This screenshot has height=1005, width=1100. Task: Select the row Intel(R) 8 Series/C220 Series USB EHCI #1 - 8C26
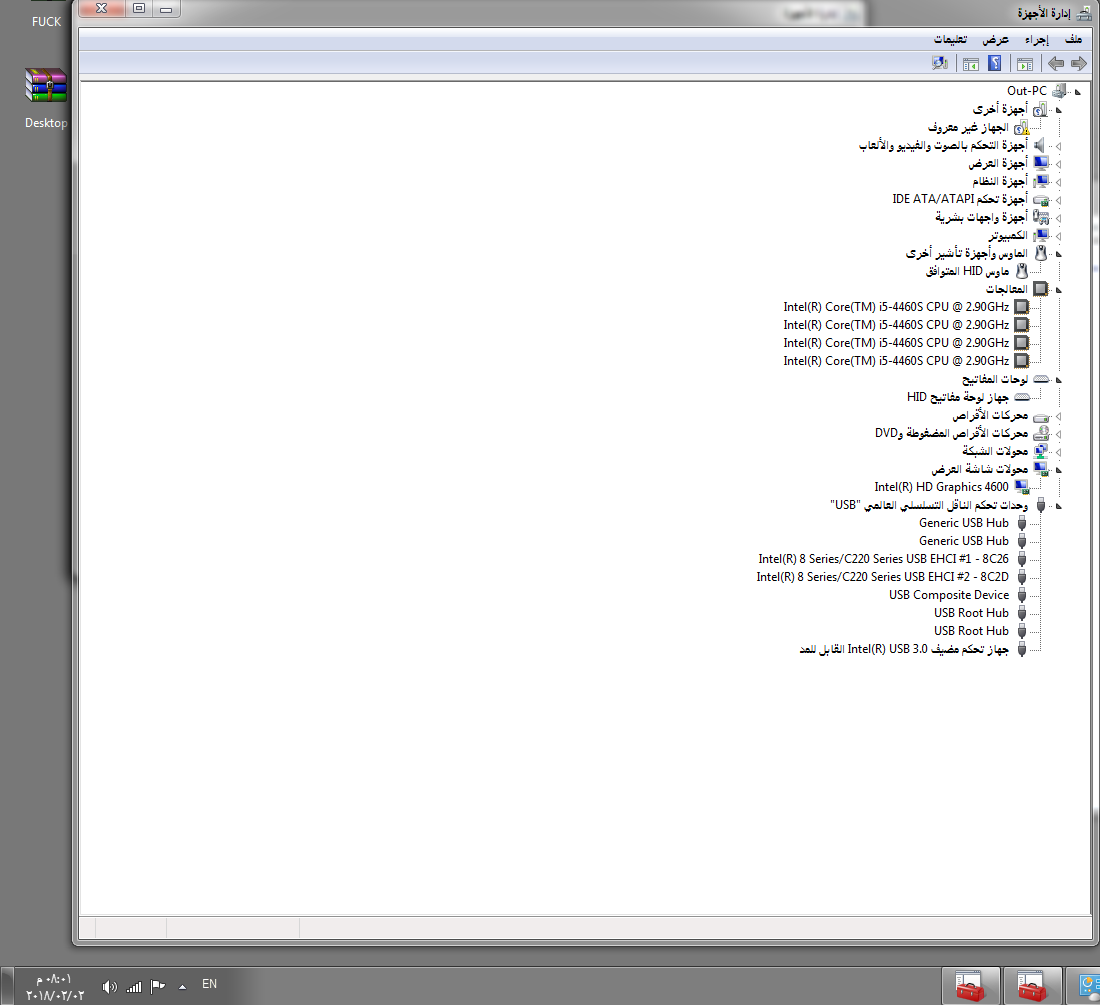tap(883, 559)
